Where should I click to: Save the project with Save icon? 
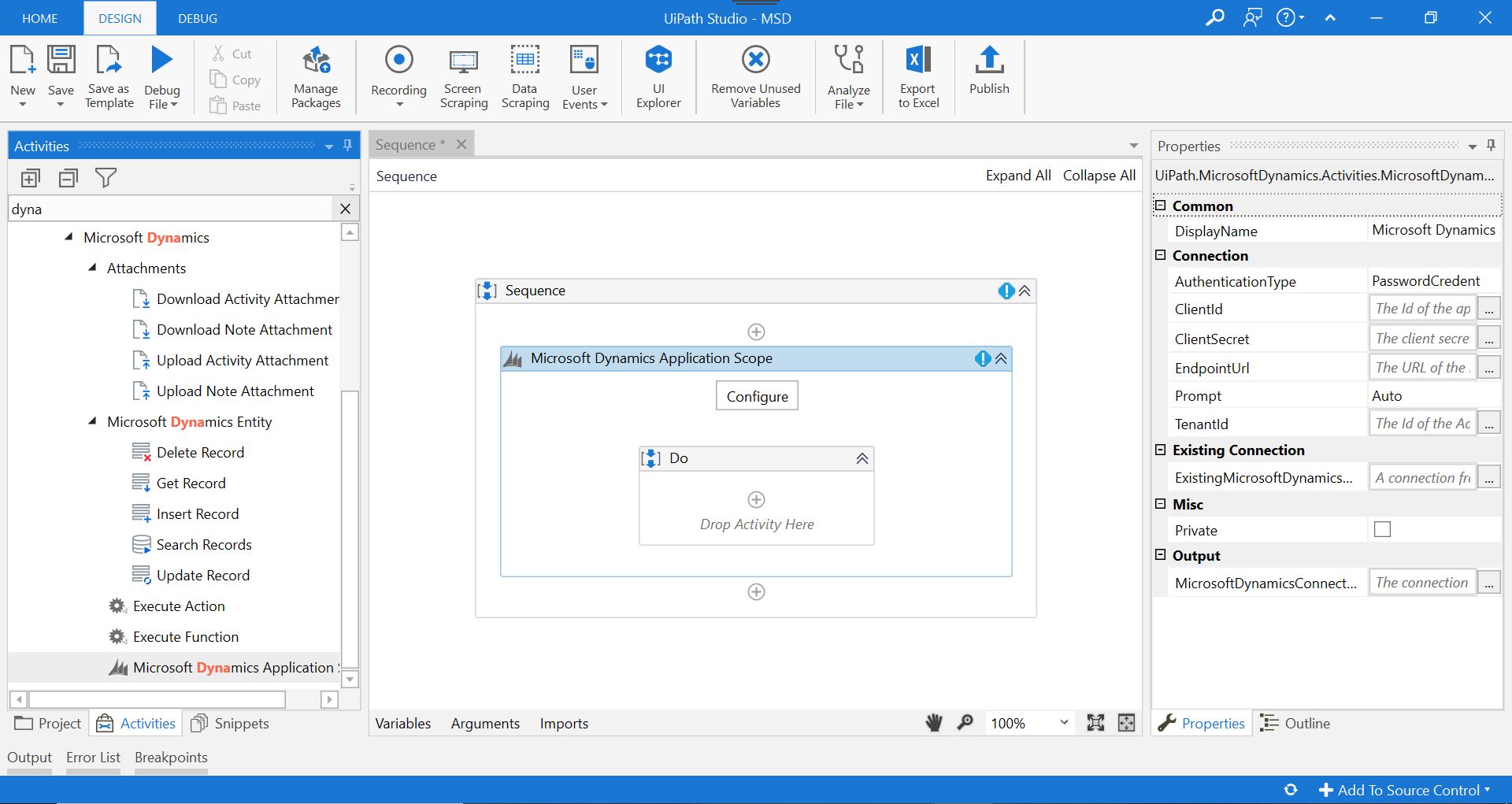click(x=61, y=60)
